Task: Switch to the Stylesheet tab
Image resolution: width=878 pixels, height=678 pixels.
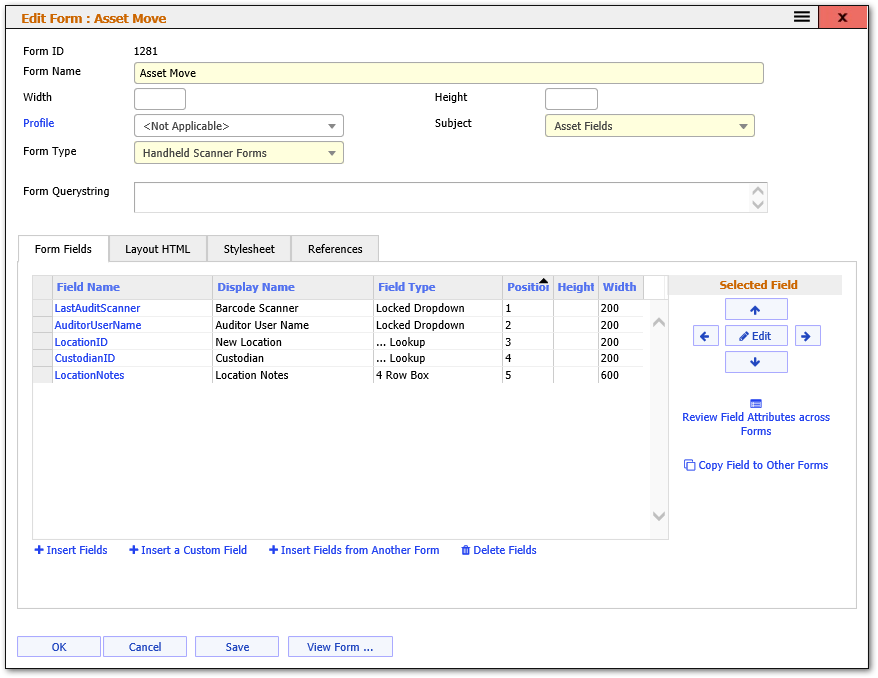Action: [x=248, y=248]
